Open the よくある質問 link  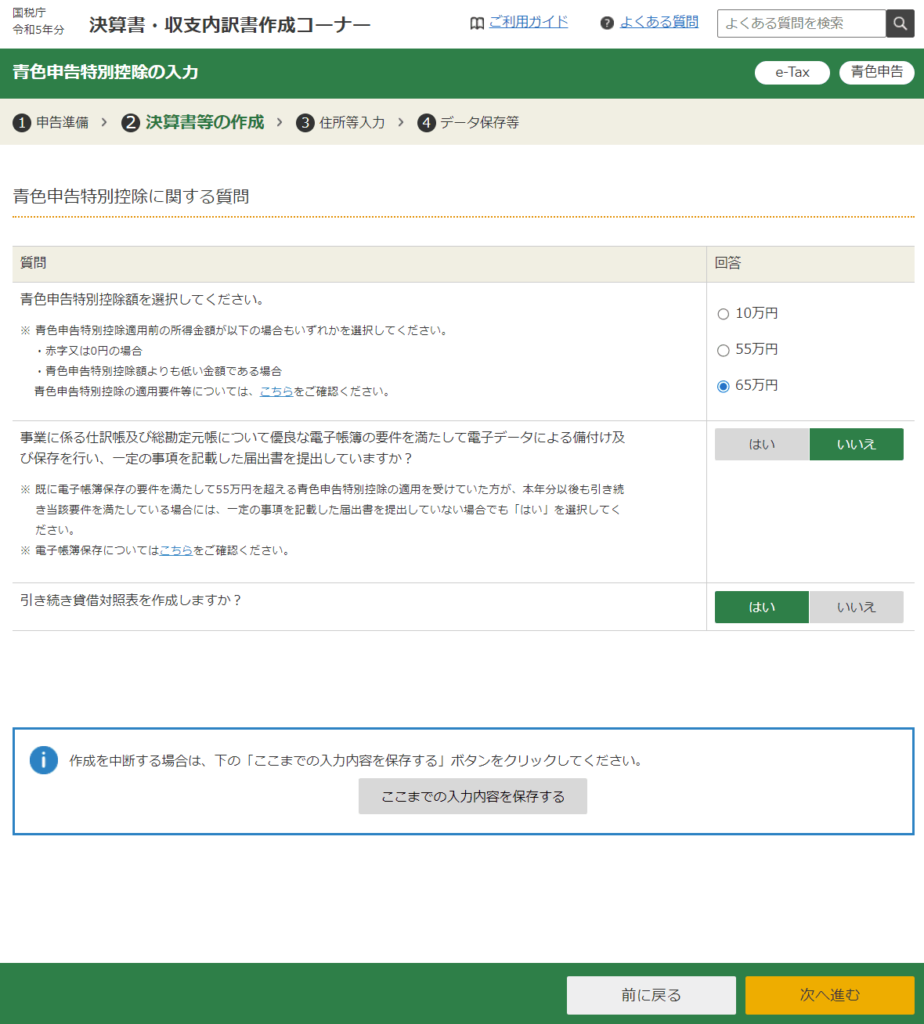659,22
